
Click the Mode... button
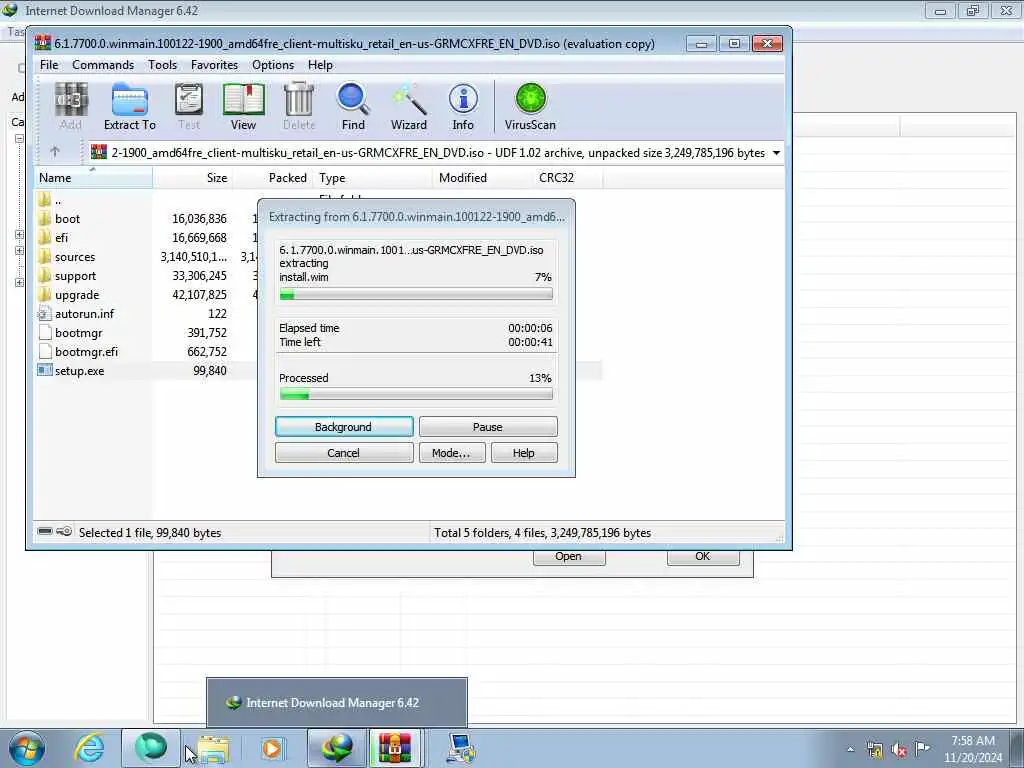pyautogui.click(x=452, y=453)
